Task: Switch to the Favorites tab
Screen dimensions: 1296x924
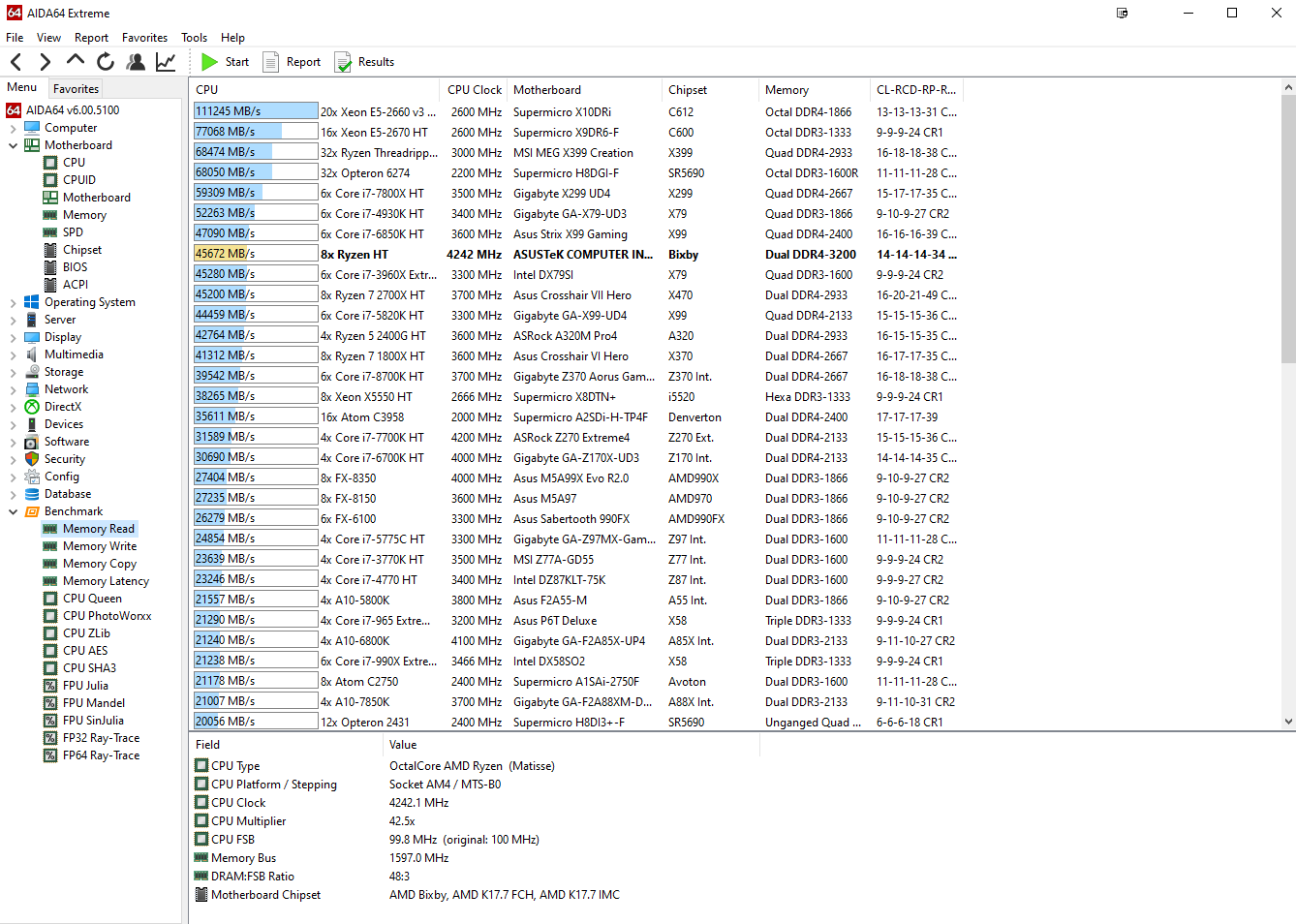Action: coord(76,88)
